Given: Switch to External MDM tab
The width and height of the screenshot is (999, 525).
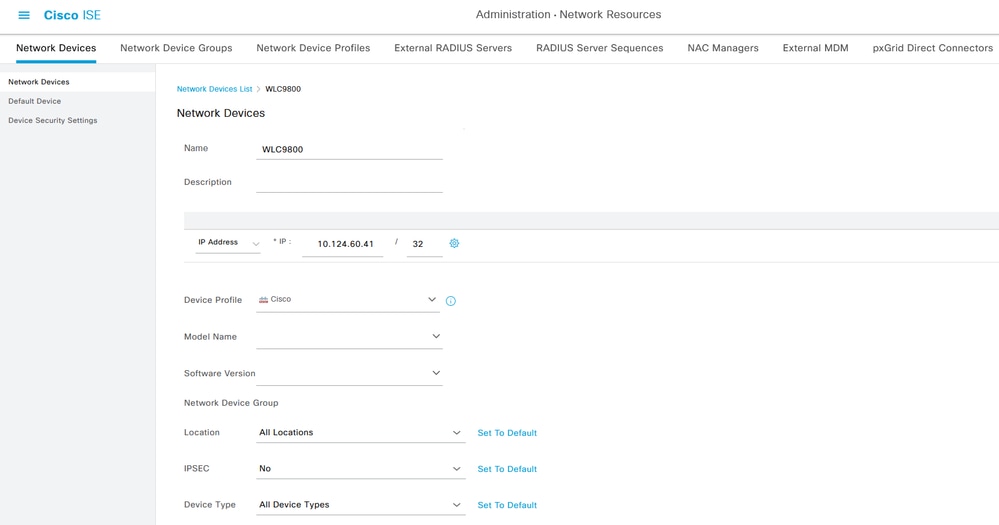Looking at the screenshot, I should pos(816,48).
